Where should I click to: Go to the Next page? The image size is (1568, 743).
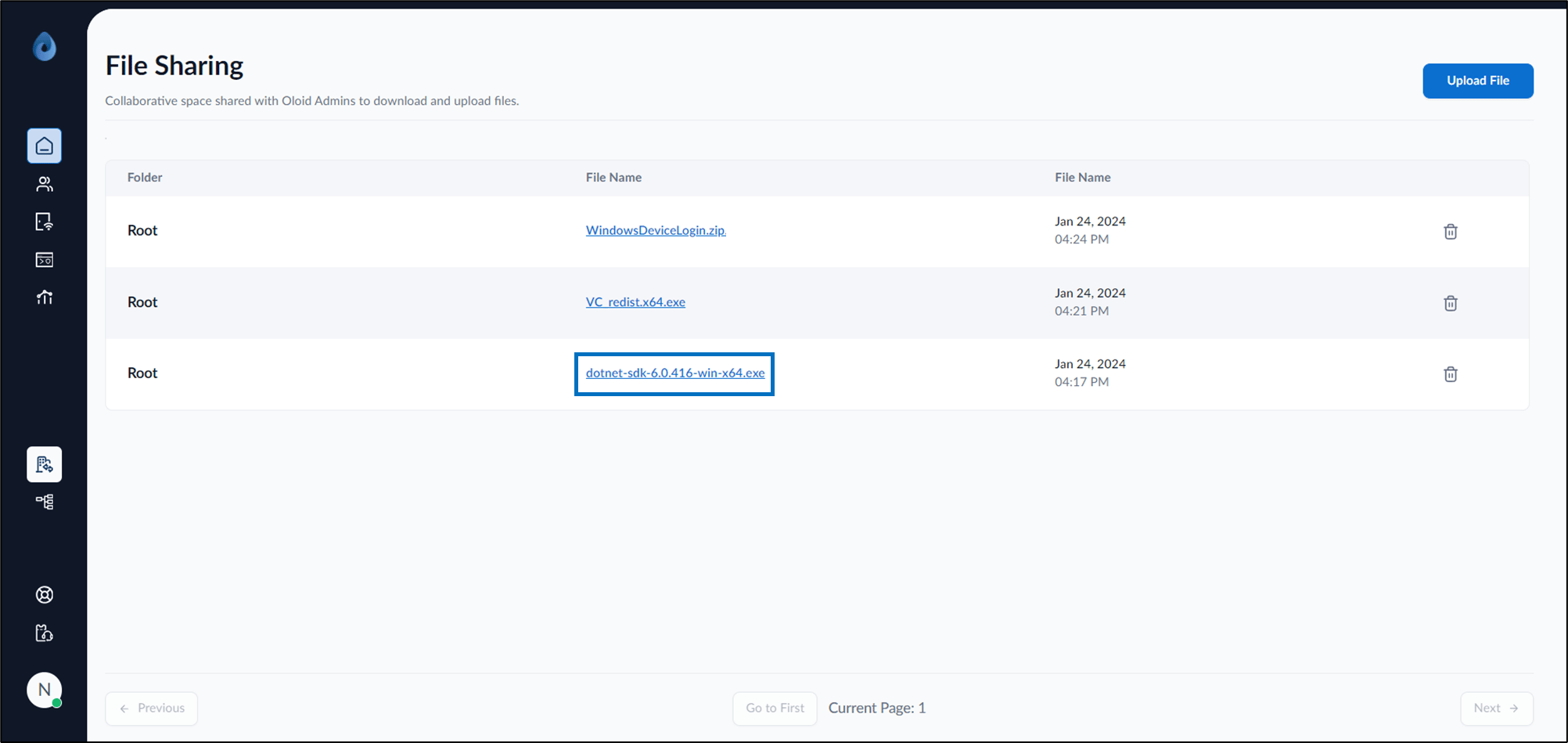(x=1496, y=708)
